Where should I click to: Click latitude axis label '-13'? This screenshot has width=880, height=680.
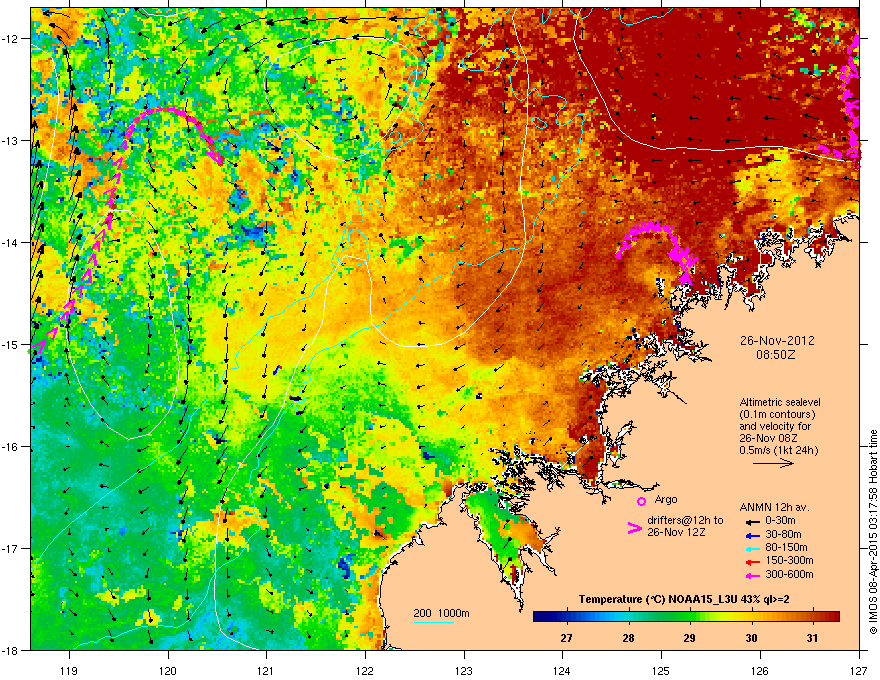pyautogui.click(x=10, y=141)
